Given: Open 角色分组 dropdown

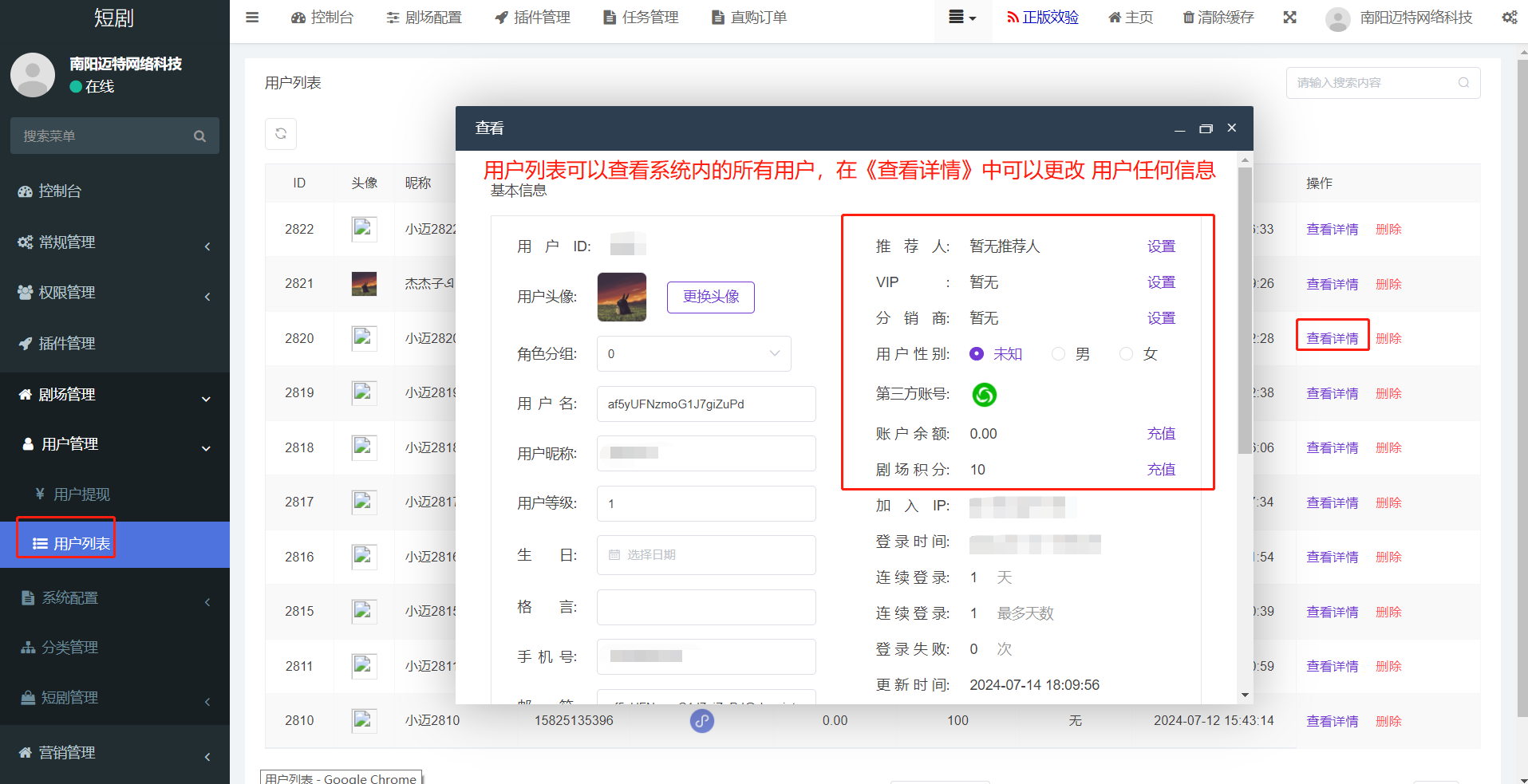Looking at the screenshot, I should (x=693, y=353).
